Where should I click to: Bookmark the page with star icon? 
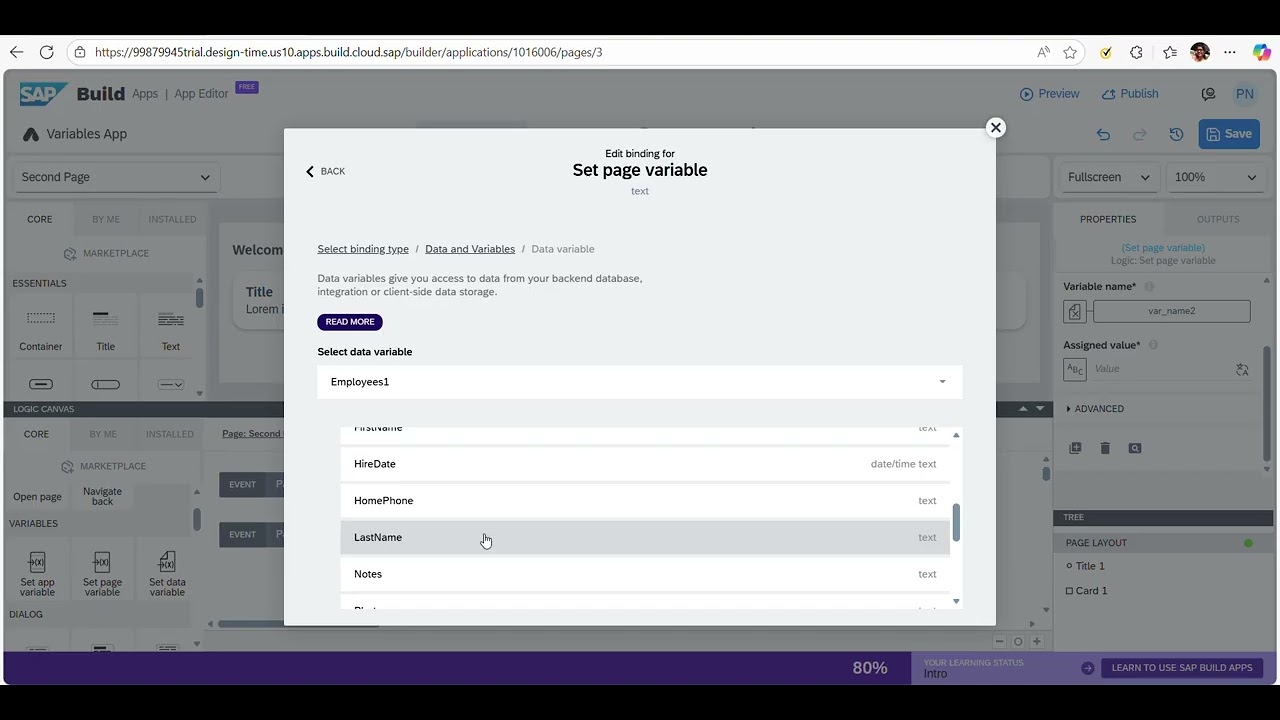[1070, 52]
